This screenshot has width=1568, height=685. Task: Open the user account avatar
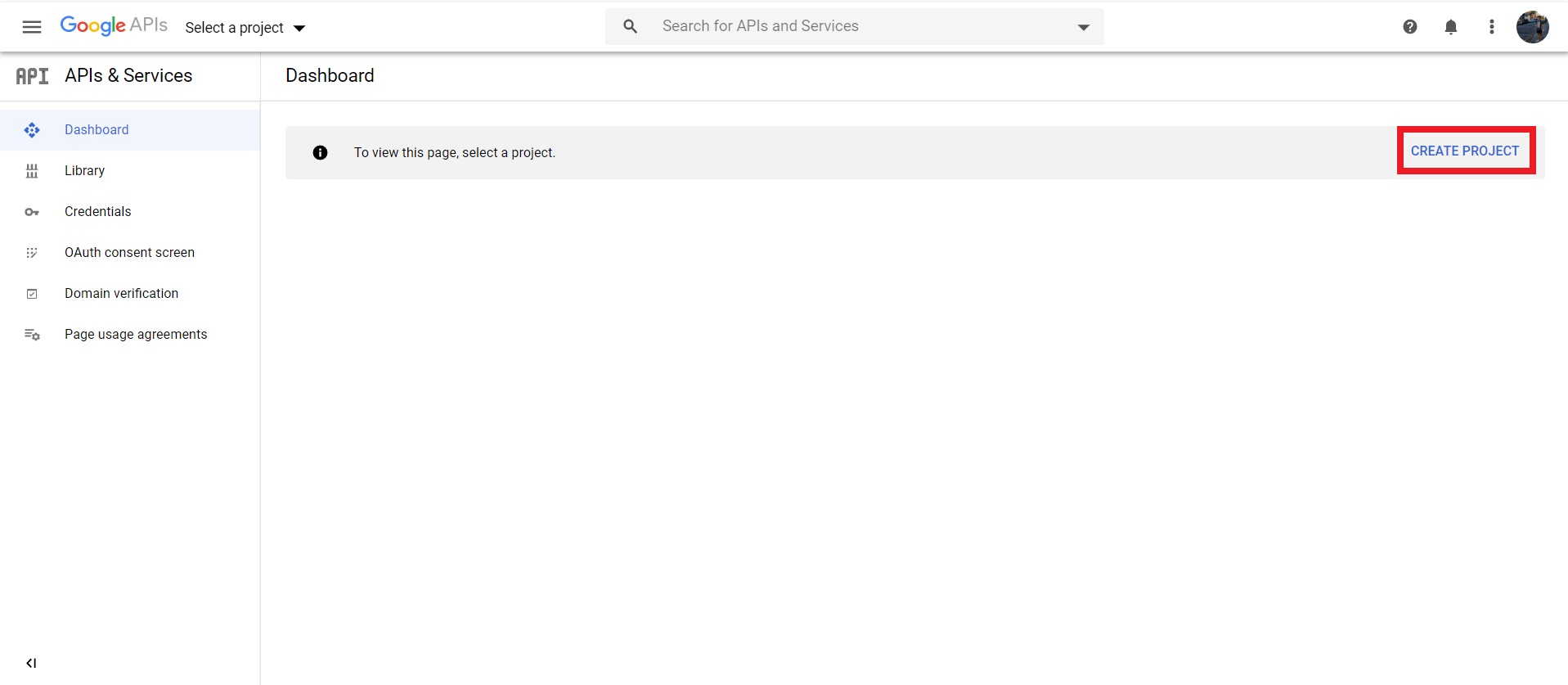[x=1532, y=27]
